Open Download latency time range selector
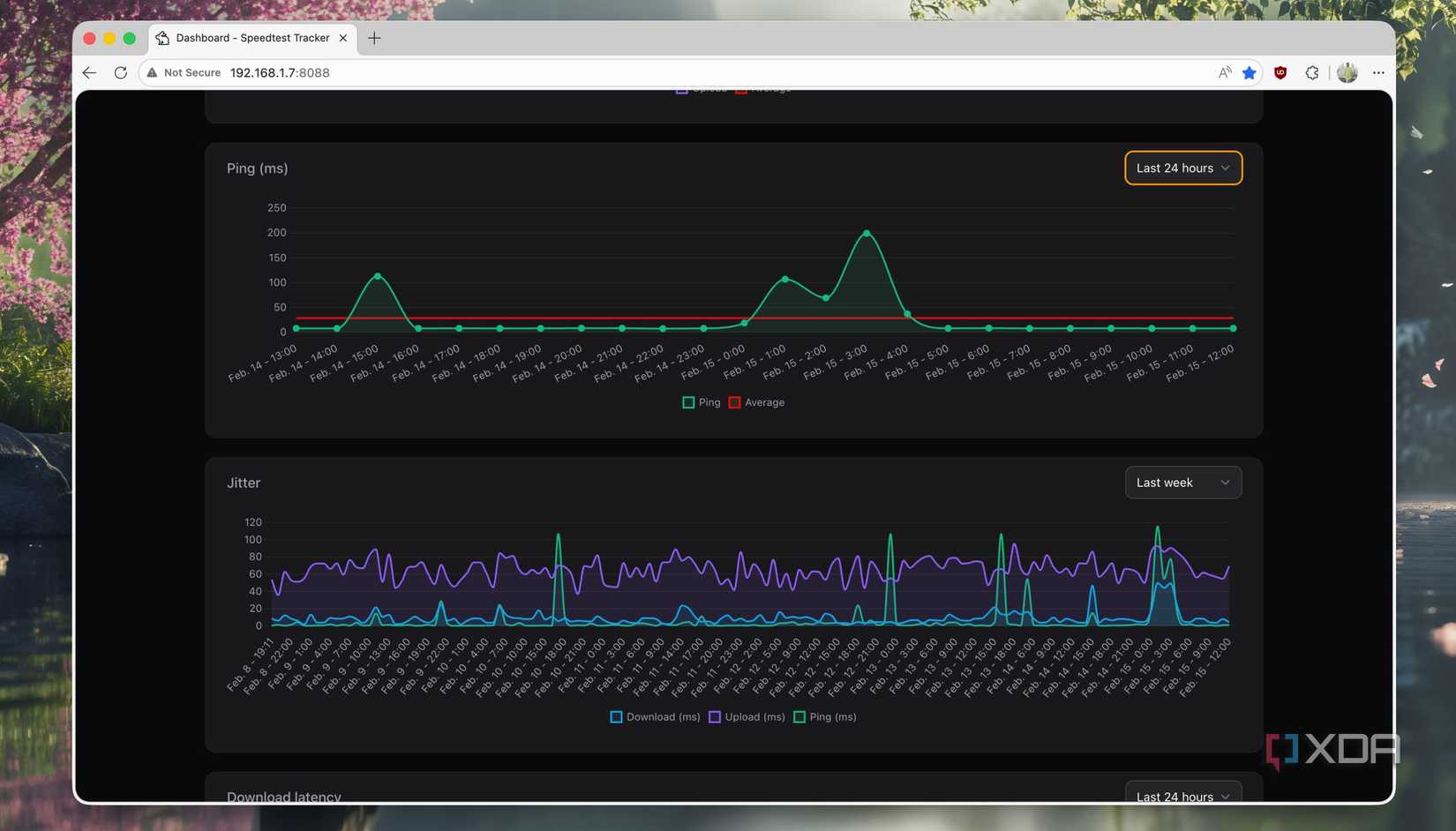Image resolution: width=1456 pixels, height=831 pixels. click(1182, 795)
